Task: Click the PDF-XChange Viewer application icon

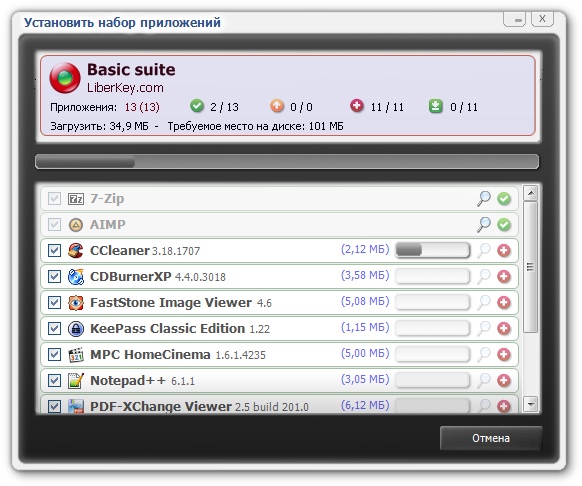Action: [x=76, y=406]
